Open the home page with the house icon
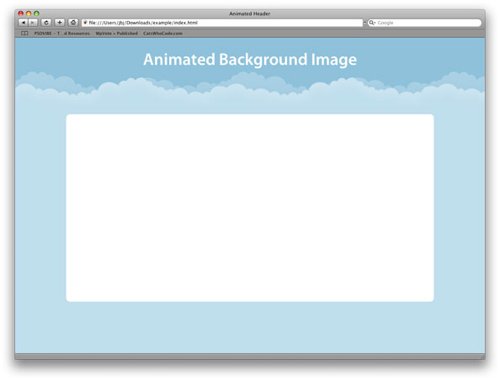 coord(73,22)
